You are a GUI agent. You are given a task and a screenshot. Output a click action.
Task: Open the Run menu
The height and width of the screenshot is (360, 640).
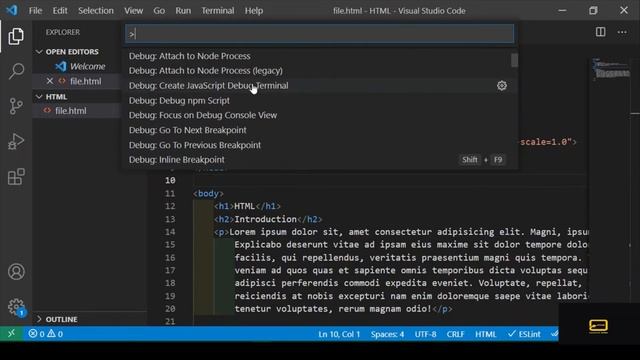point(183,11)
